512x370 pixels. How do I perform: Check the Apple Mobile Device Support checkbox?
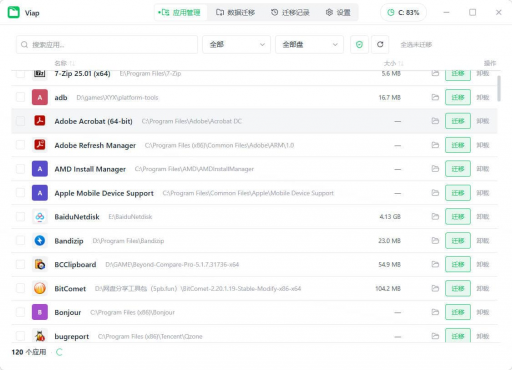pos(20,193)
